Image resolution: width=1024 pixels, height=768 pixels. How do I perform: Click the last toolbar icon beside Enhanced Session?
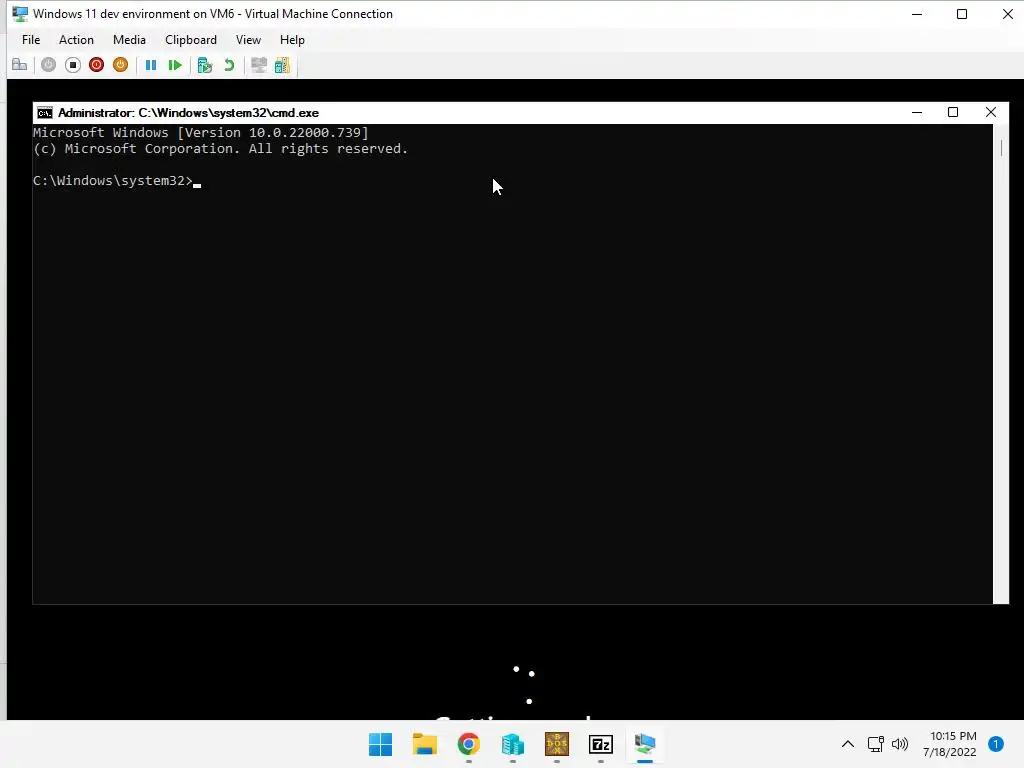point(282,65)
